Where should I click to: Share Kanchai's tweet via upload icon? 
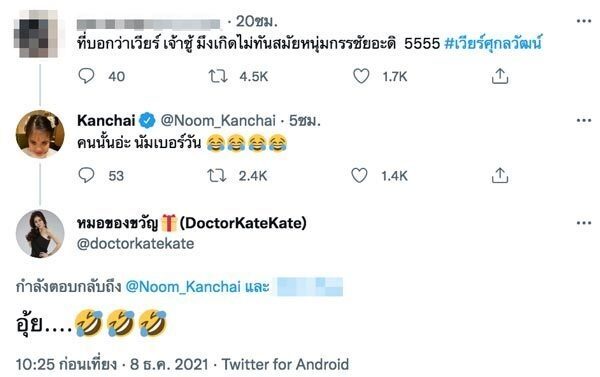pyautogui.click(x=500, y=175)
